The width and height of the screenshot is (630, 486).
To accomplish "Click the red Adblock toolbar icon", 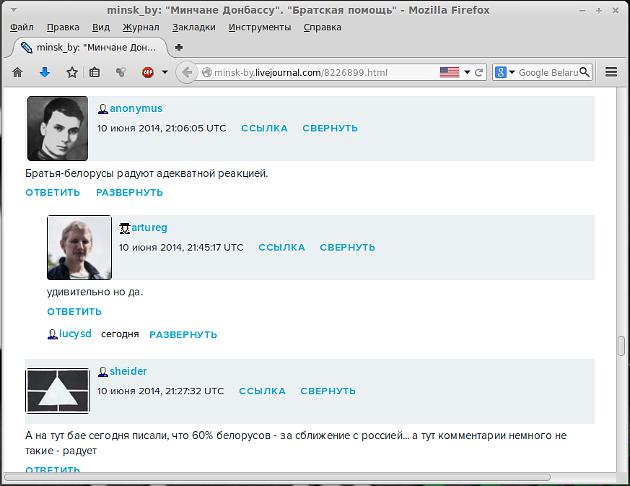I will click(148, 72).
